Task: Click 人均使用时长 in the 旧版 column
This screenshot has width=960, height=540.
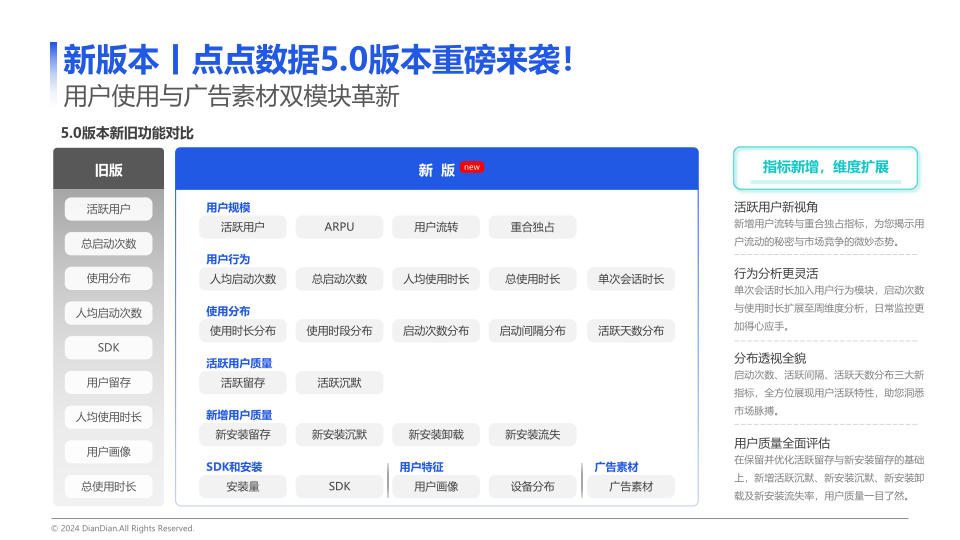Action: (108, 417)
